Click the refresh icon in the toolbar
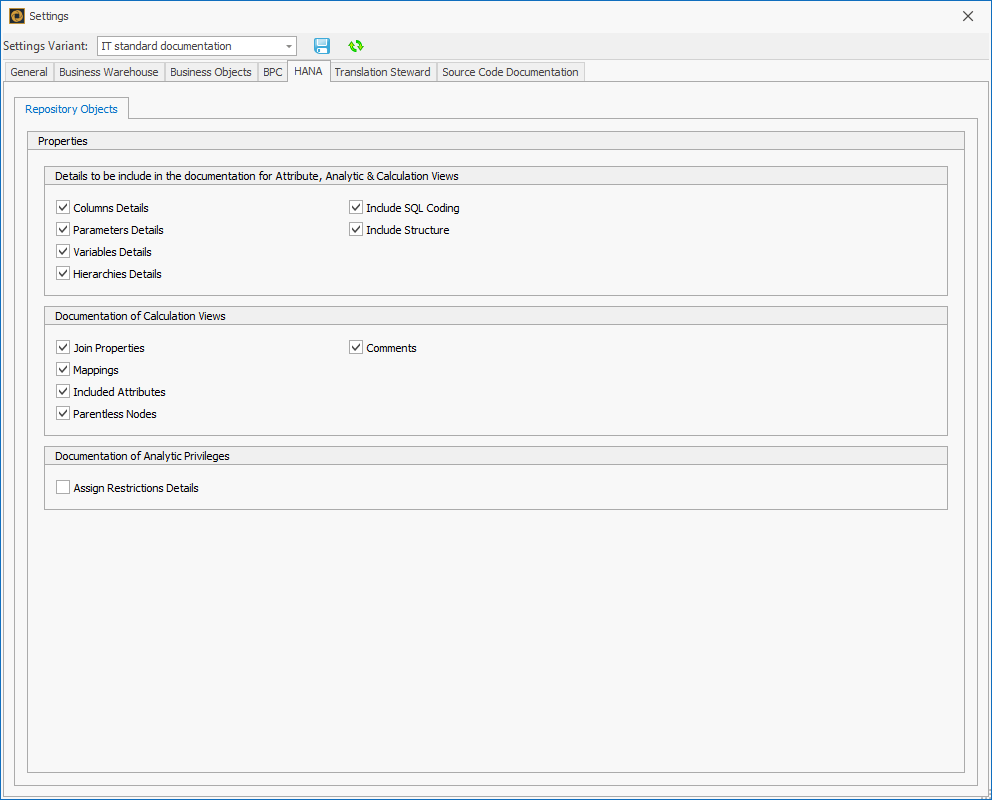Screen dimensions: 992x800 [355, 46]
